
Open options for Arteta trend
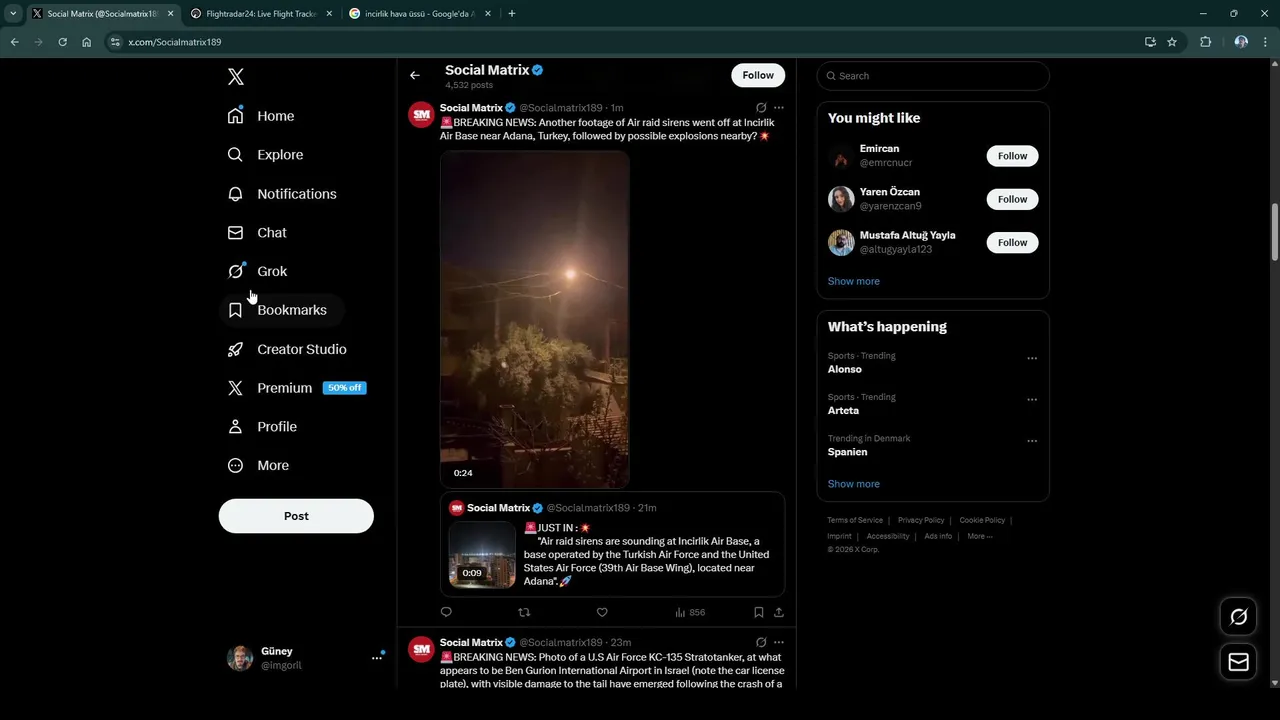click(1032, 399)
